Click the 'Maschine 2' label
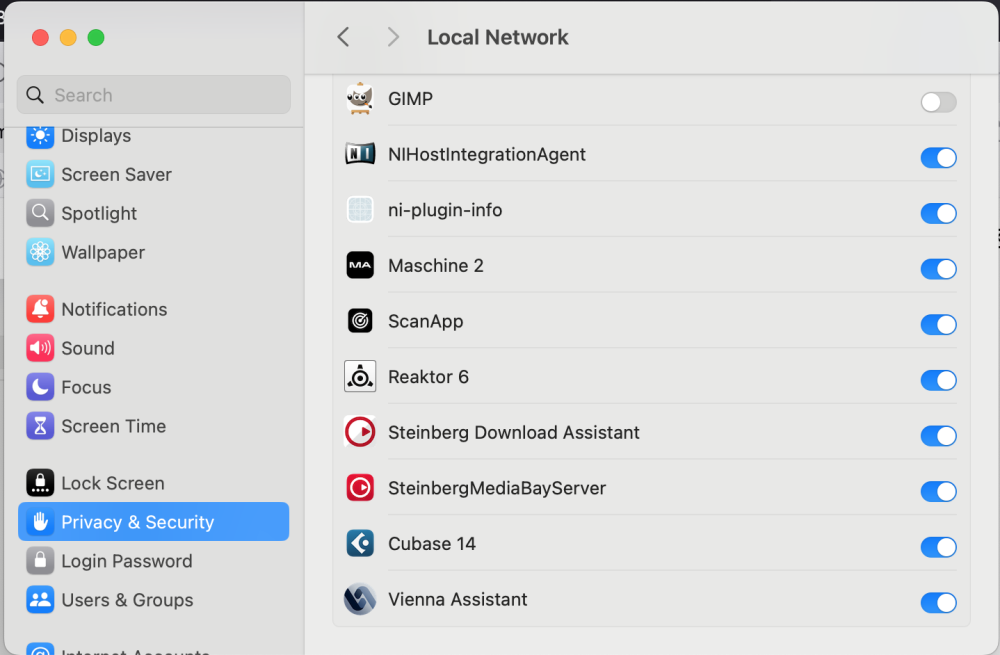 point(436,265)
